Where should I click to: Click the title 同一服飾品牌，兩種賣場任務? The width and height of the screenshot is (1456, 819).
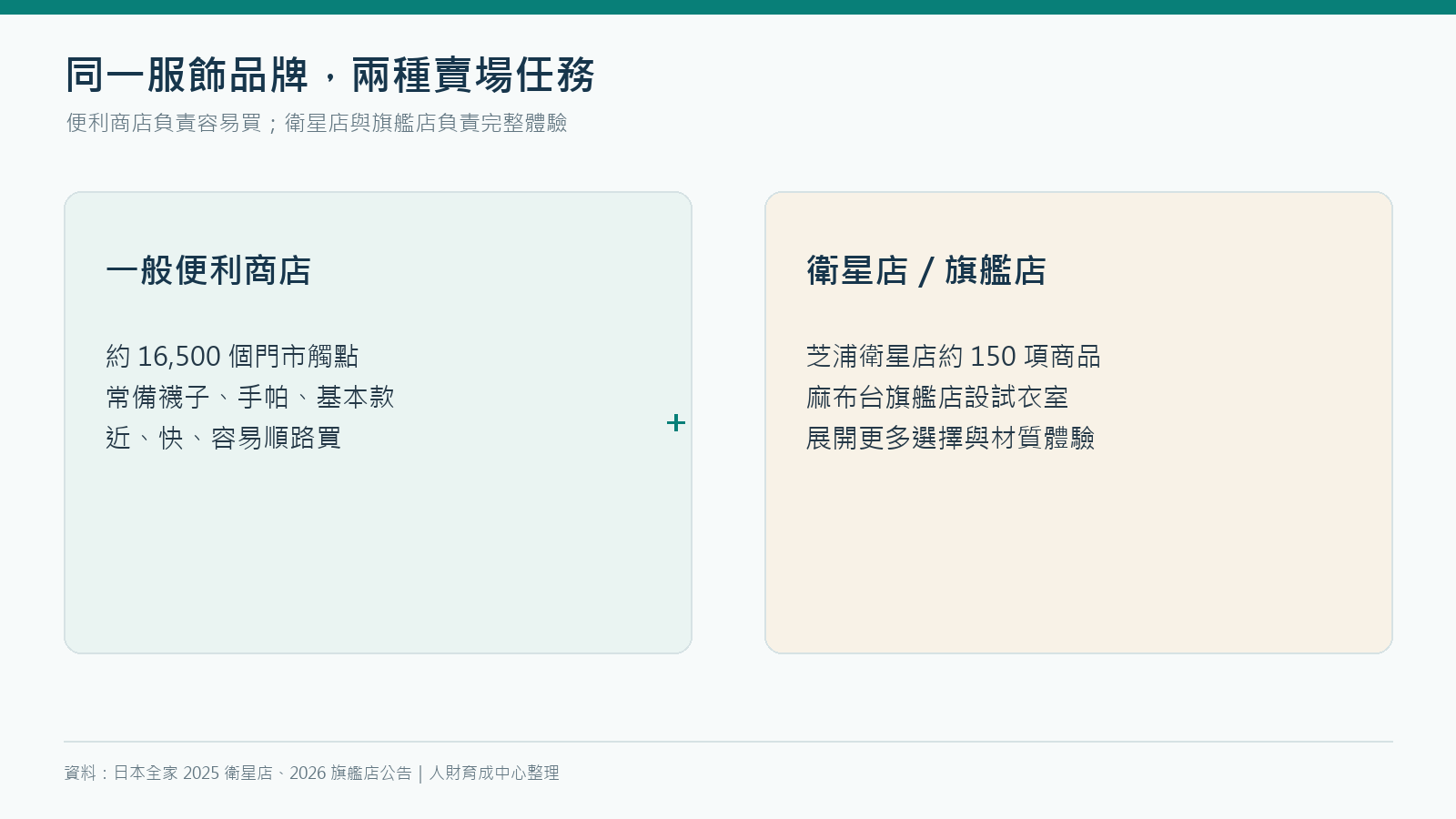tap(329, 75)
